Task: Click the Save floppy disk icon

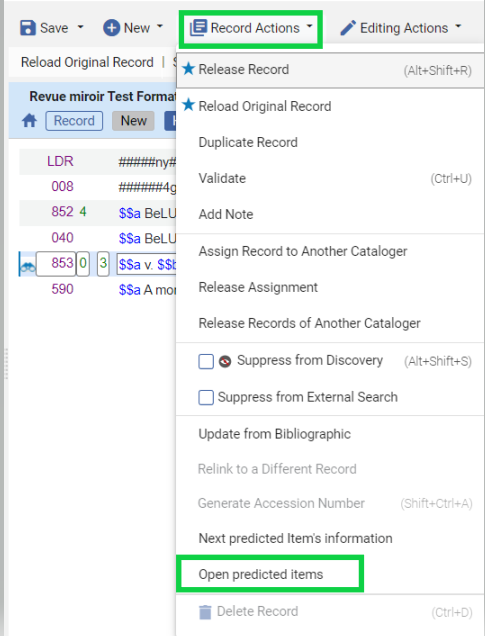Action: click(x=28, y=28)
